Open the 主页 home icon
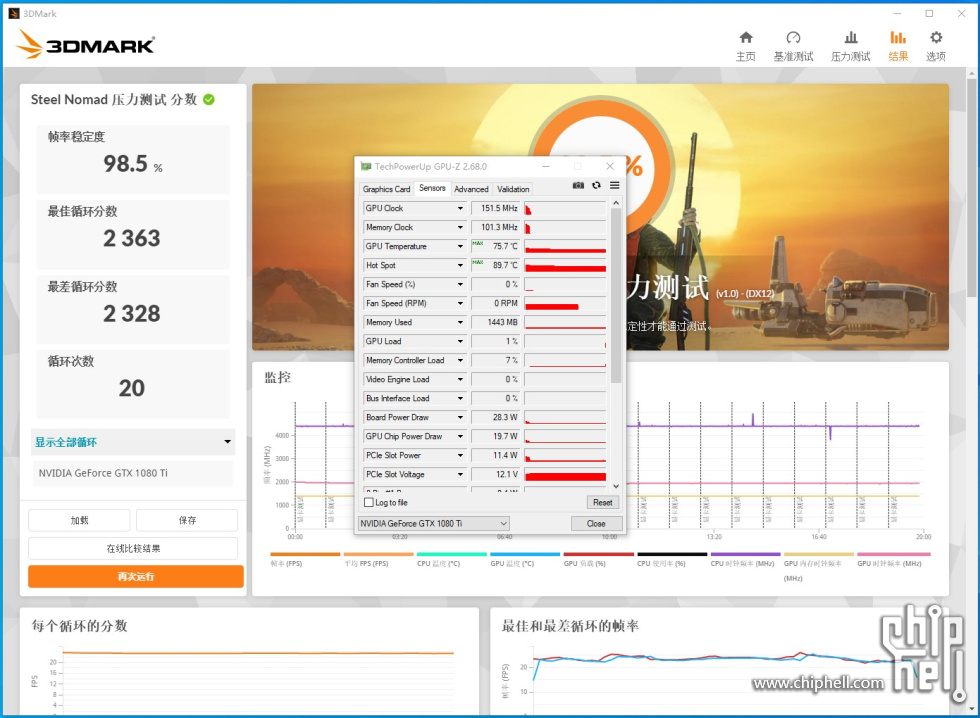 coord(745,39)
